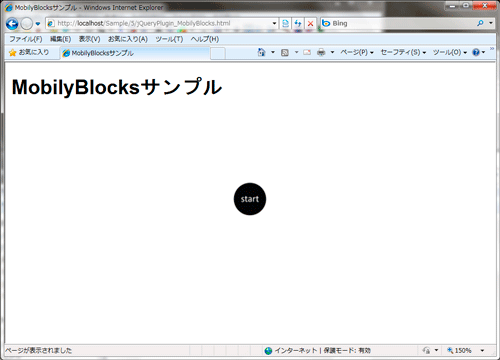The height and width of the screenshot is (360, 500).
Task: Open the ヘルプ(H) menu
Action: pyautogui.click(x=205, y=39)
